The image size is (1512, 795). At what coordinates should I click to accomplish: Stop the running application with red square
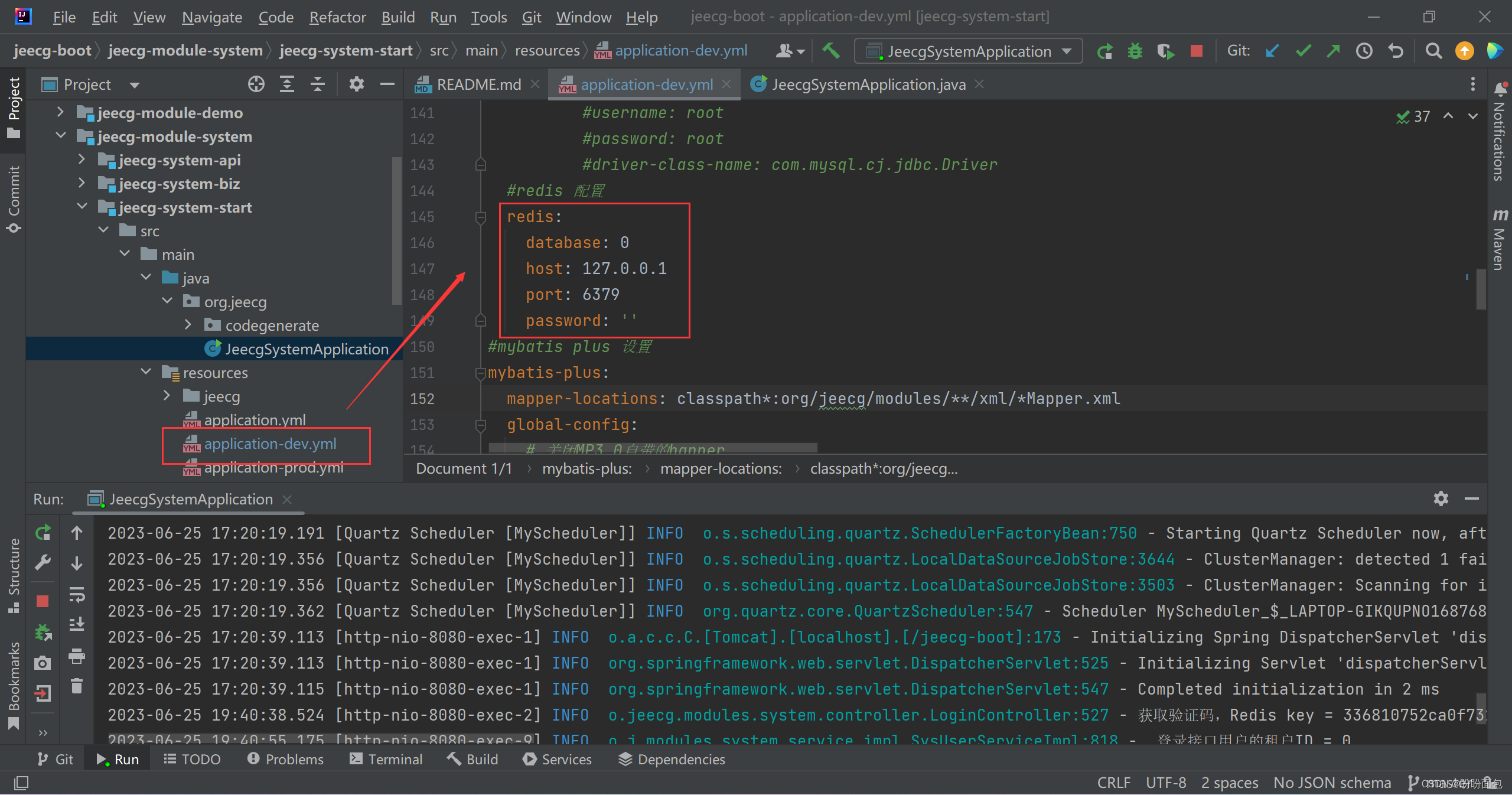click(1197, 51)
